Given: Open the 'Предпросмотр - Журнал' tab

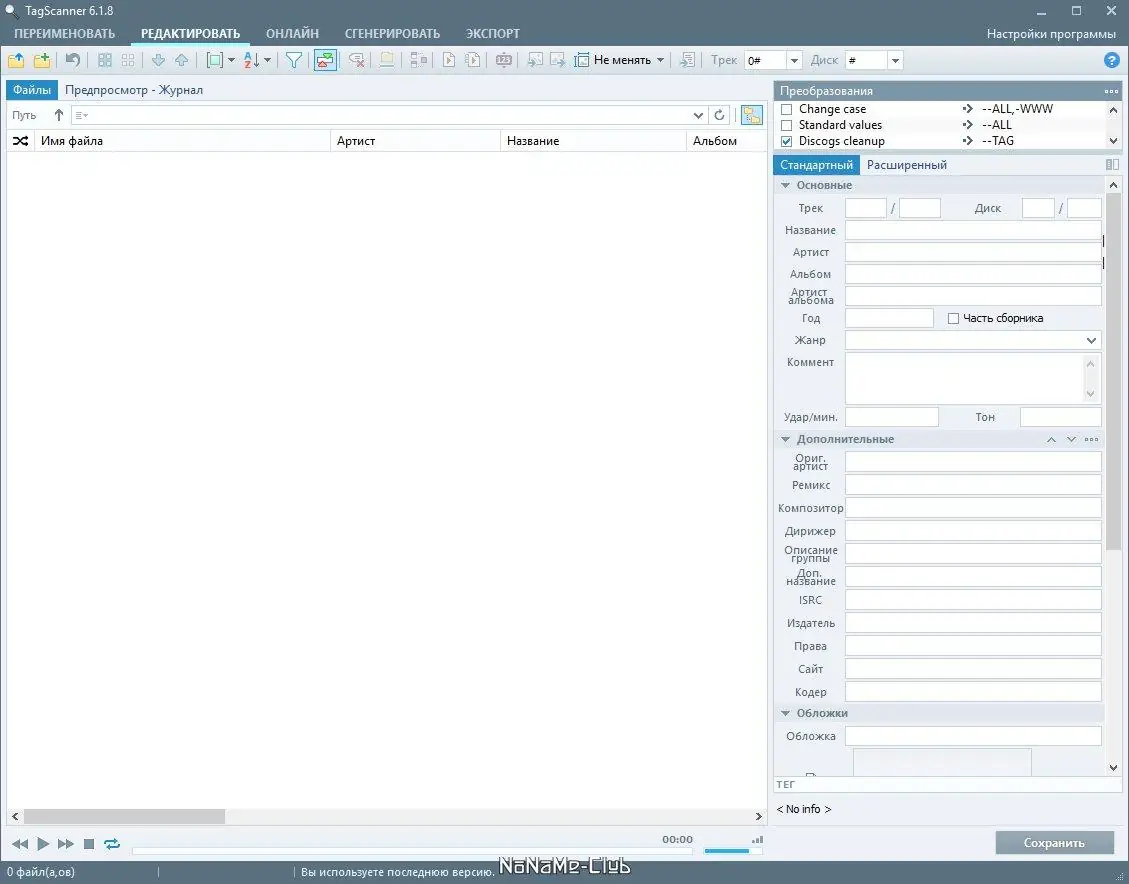Looking at the screenshot, I should (134, 90).
